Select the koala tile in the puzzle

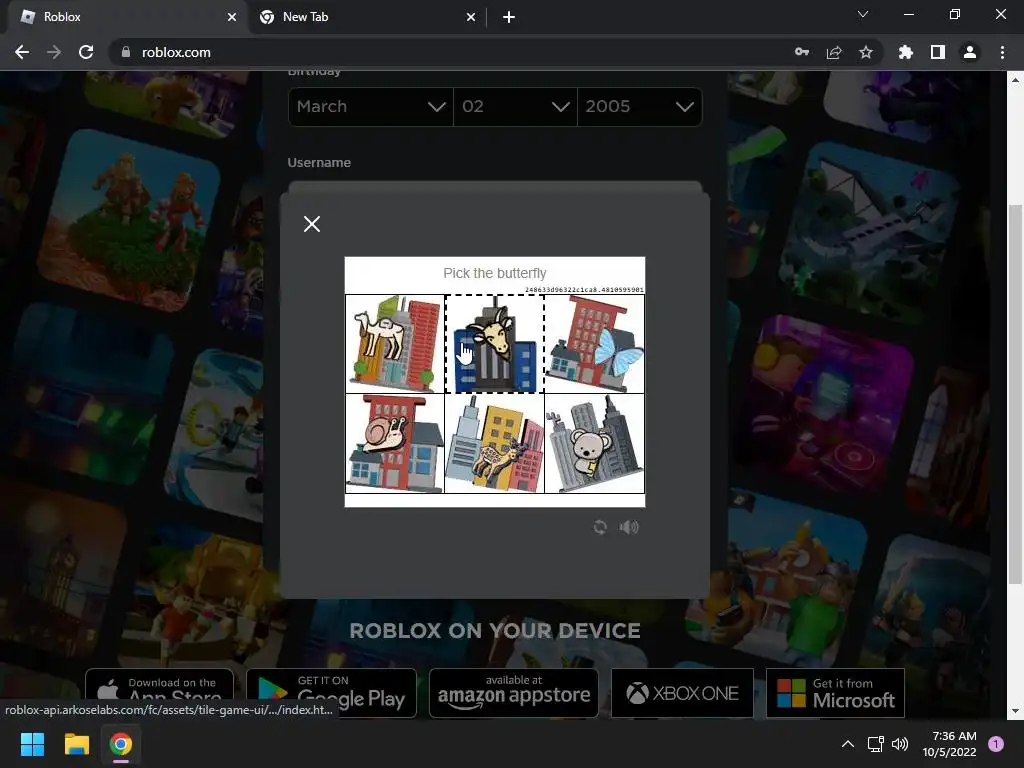[x=594, y=443]
